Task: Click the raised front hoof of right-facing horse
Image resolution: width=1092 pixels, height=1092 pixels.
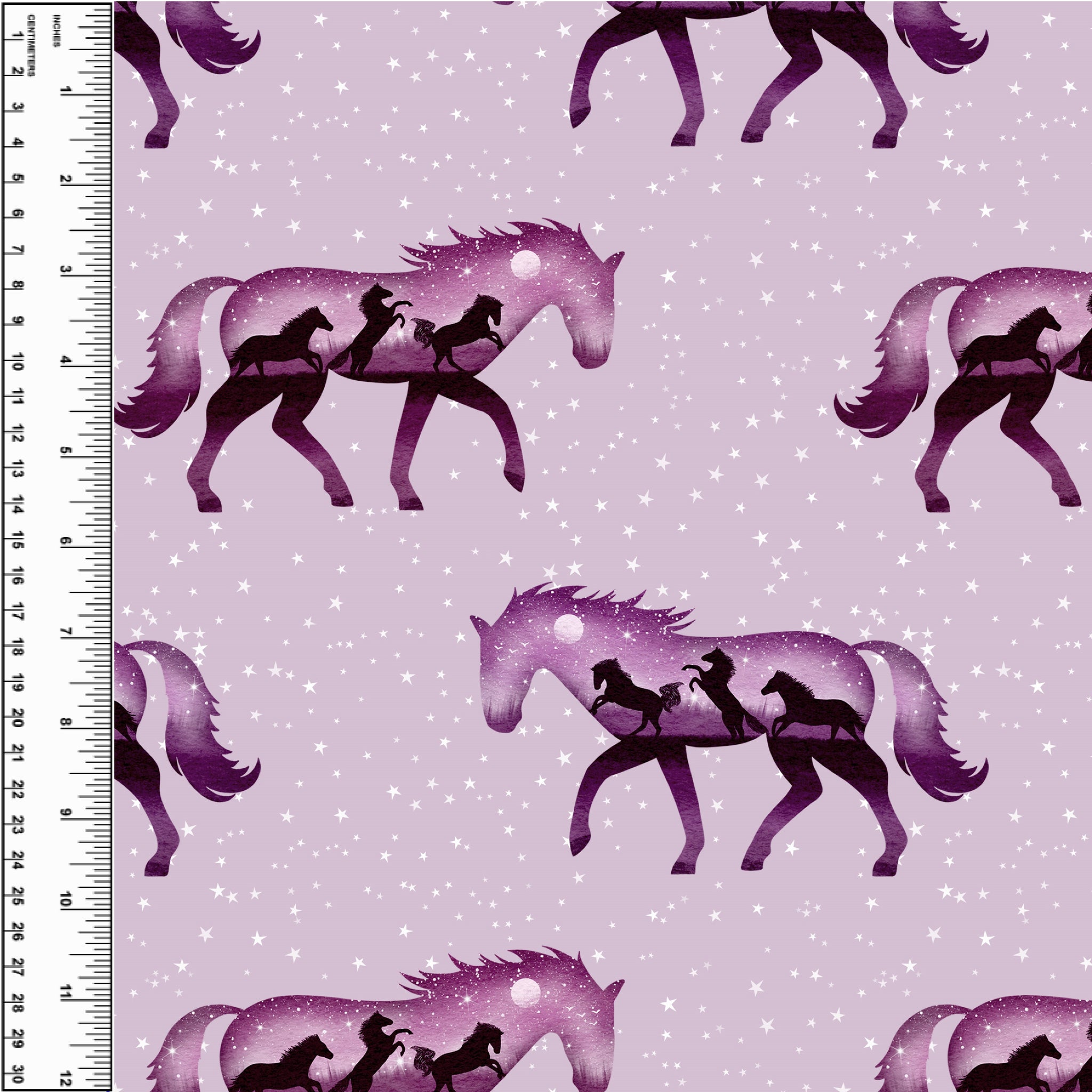Action: point(515,480)
